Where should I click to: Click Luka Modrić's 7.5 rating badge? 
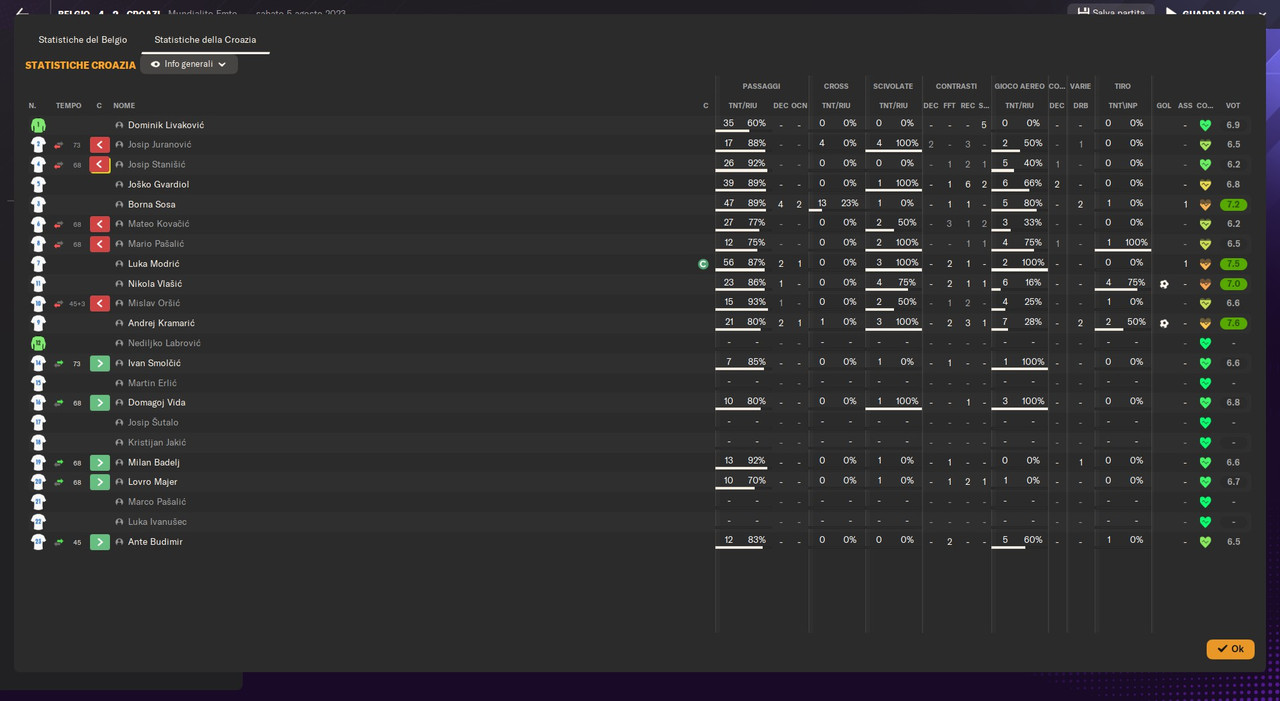(x=1233, y=264)
